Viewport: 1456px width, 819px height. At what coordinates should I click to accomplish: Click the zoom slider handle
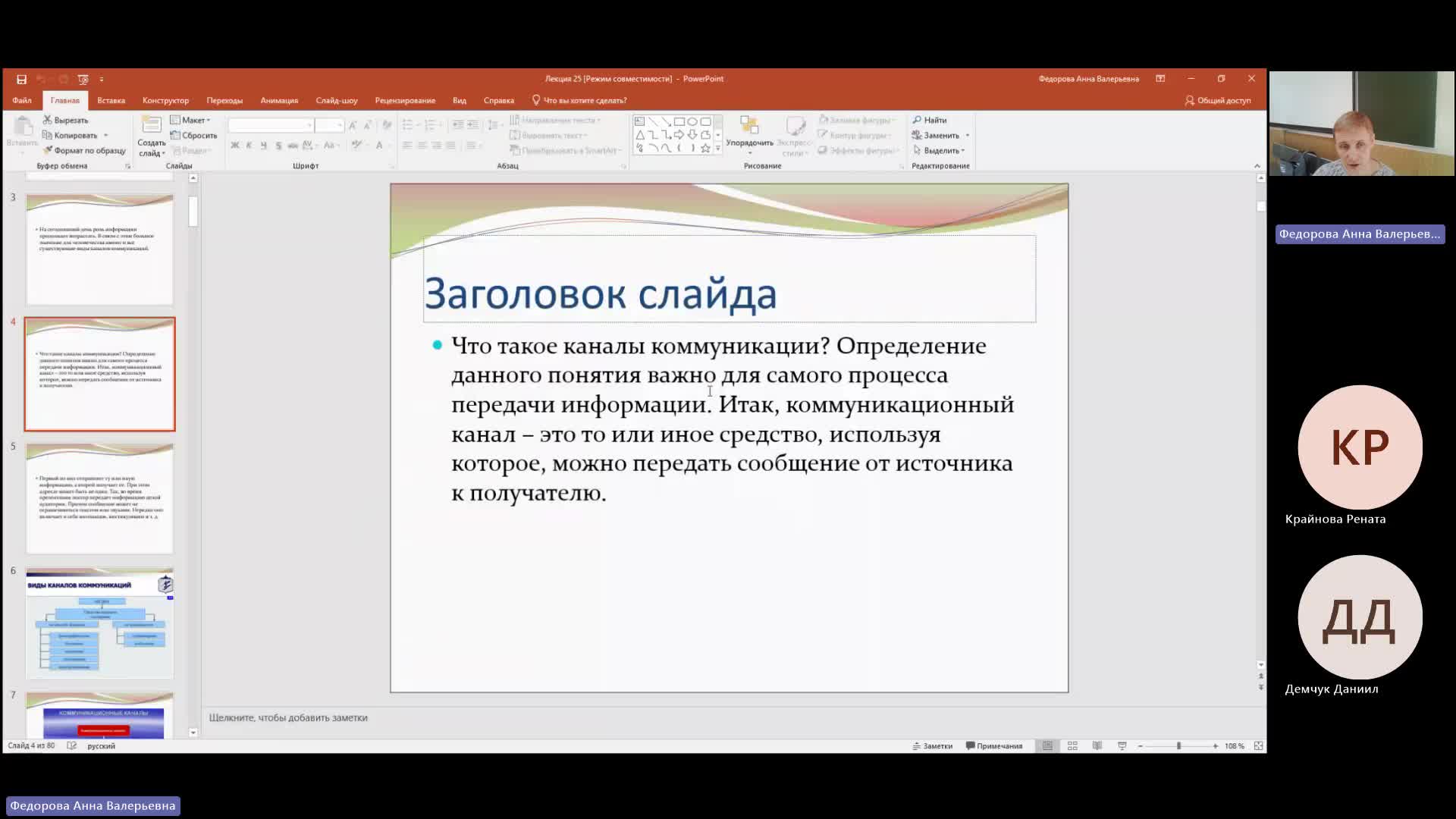click(1178, 746)
